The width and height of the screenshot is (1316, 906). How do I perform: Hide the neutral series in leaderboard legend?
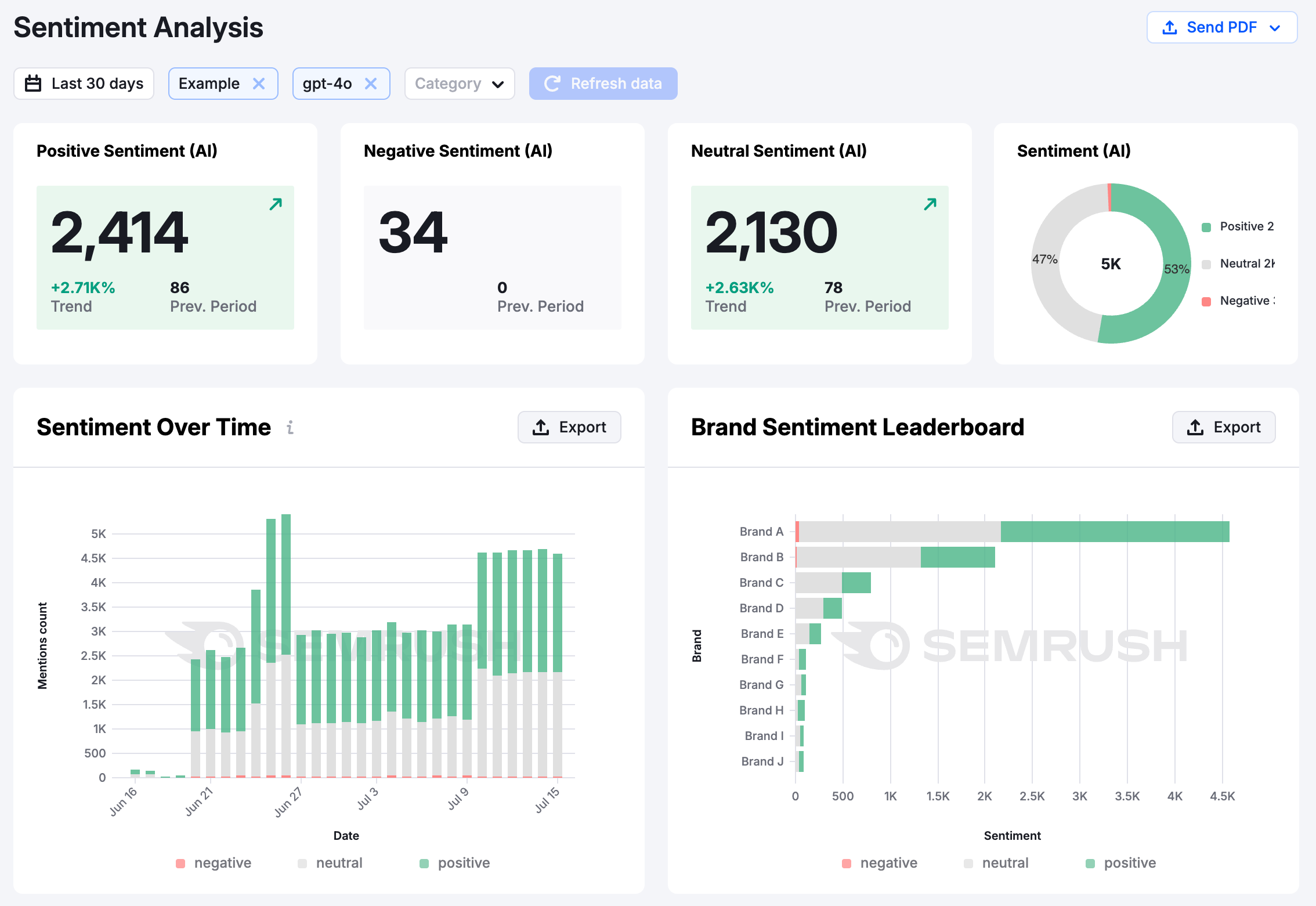996,862
